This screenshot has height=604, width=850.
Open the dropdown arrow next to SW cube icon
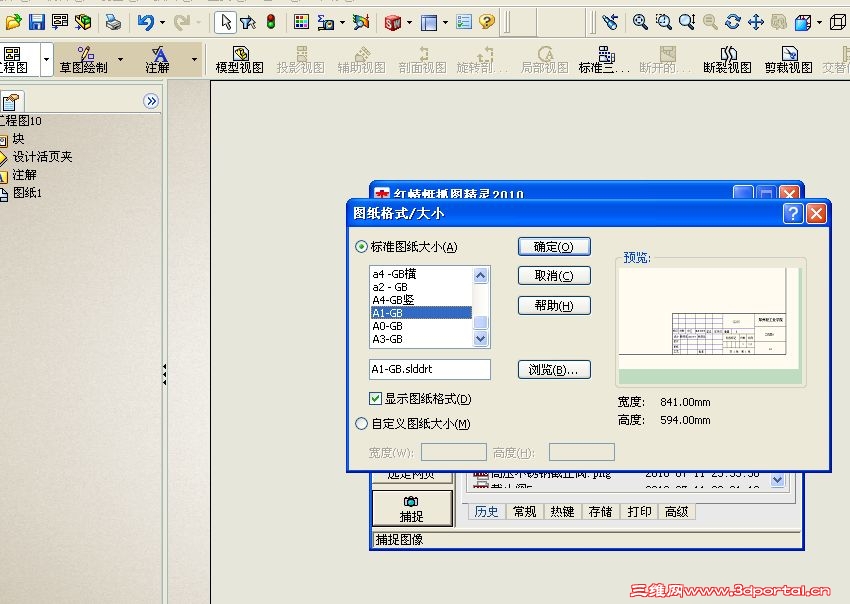click(409, 23)
